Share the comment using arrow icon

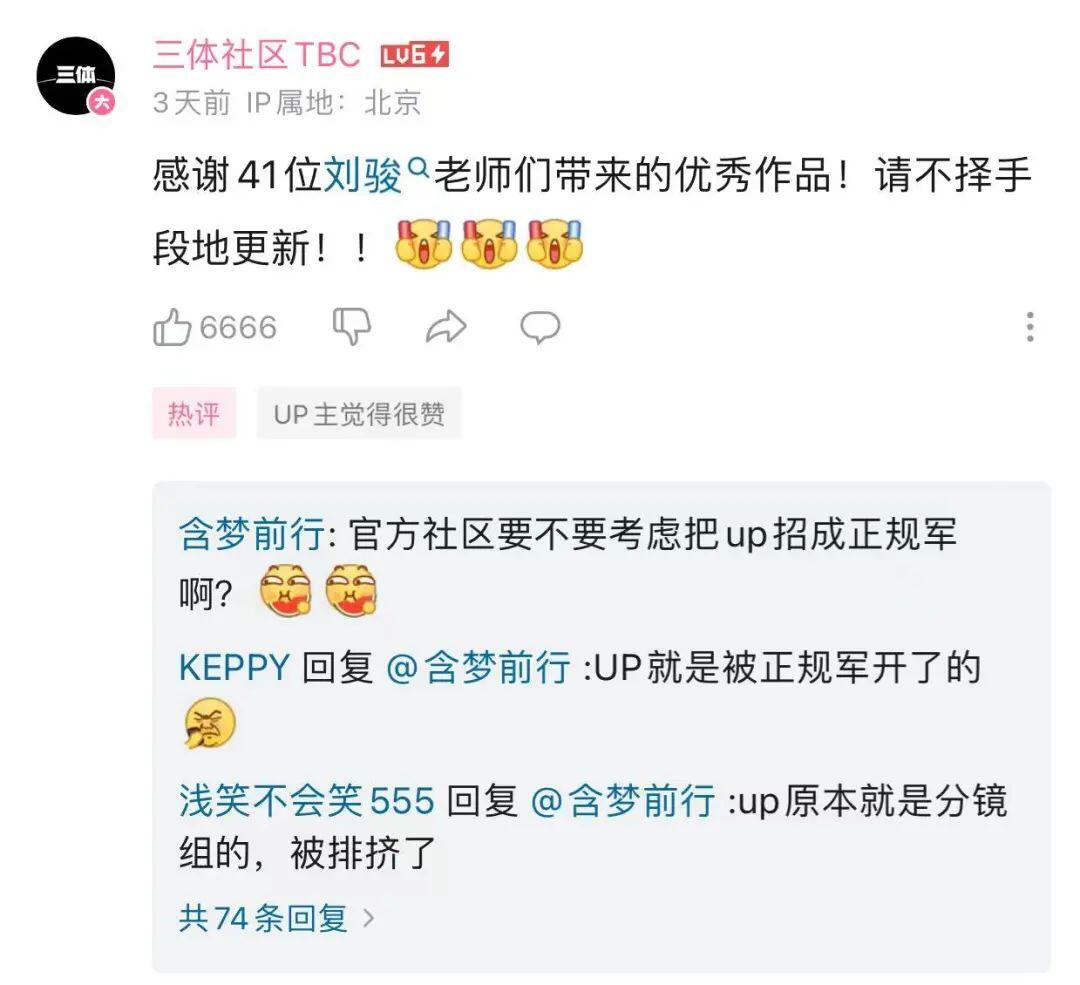coord(446,326)
